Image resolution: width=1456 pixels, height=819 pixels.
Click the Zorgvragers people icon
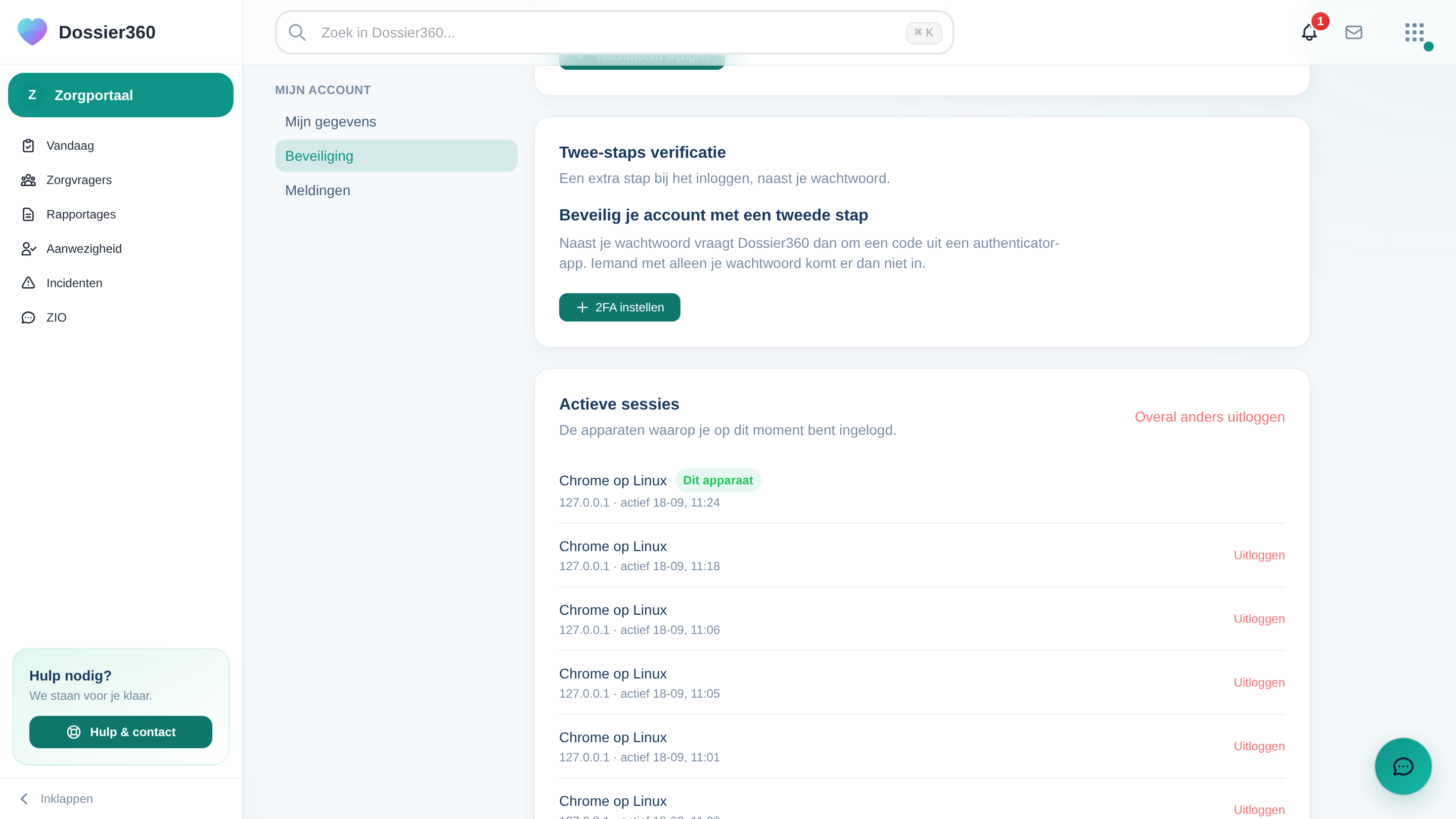[28, 180]
